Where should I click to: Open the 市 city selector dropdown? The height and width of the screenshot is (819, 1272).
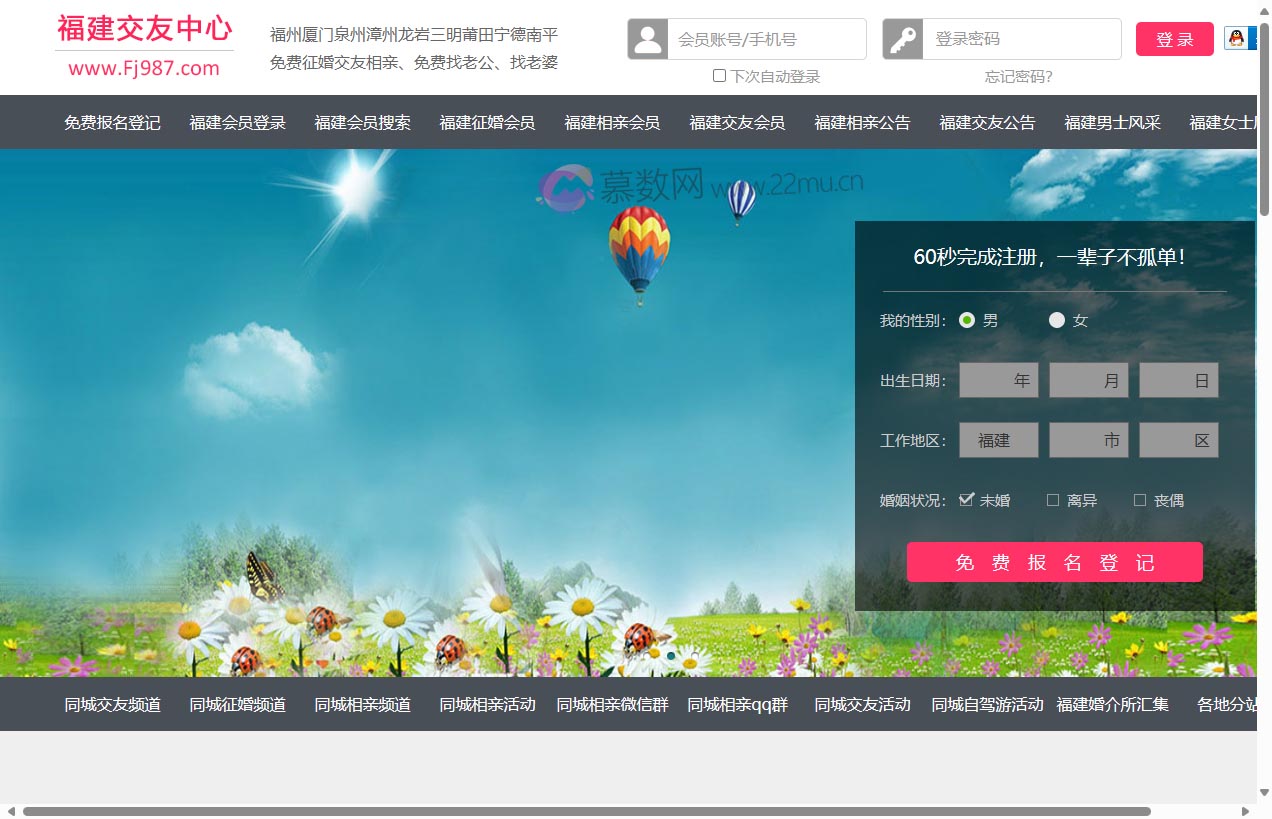(1088, 440)
